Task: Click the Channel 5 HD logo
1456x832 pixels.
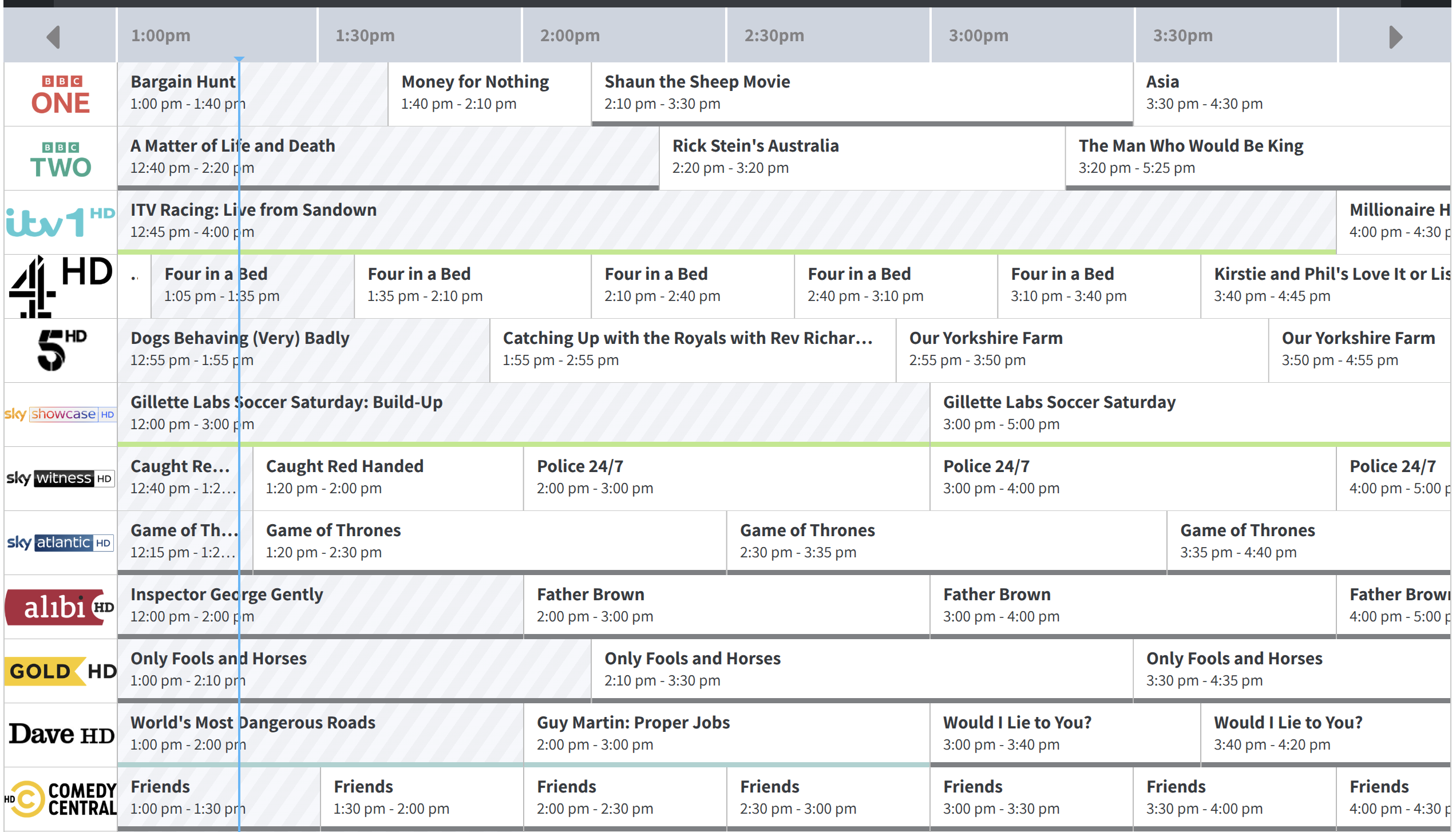Action: (x=60, y=350)
